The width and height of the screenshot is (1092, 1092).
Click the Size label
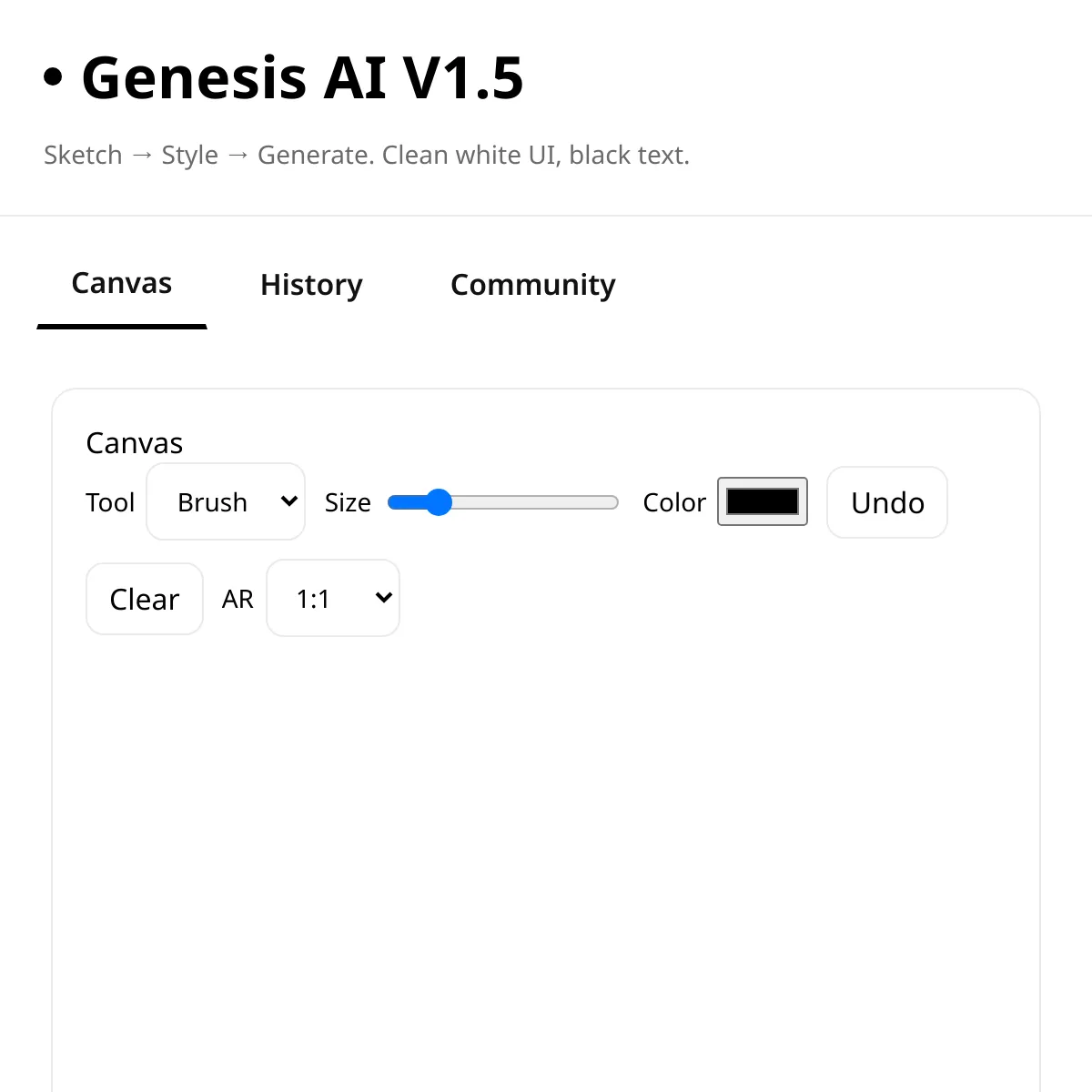[x=348, y=502]
